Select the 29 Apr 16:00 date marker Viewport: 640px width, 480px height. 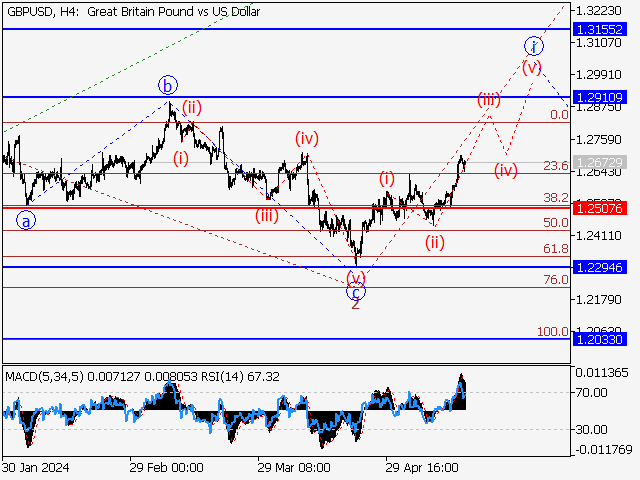[422, 467]
